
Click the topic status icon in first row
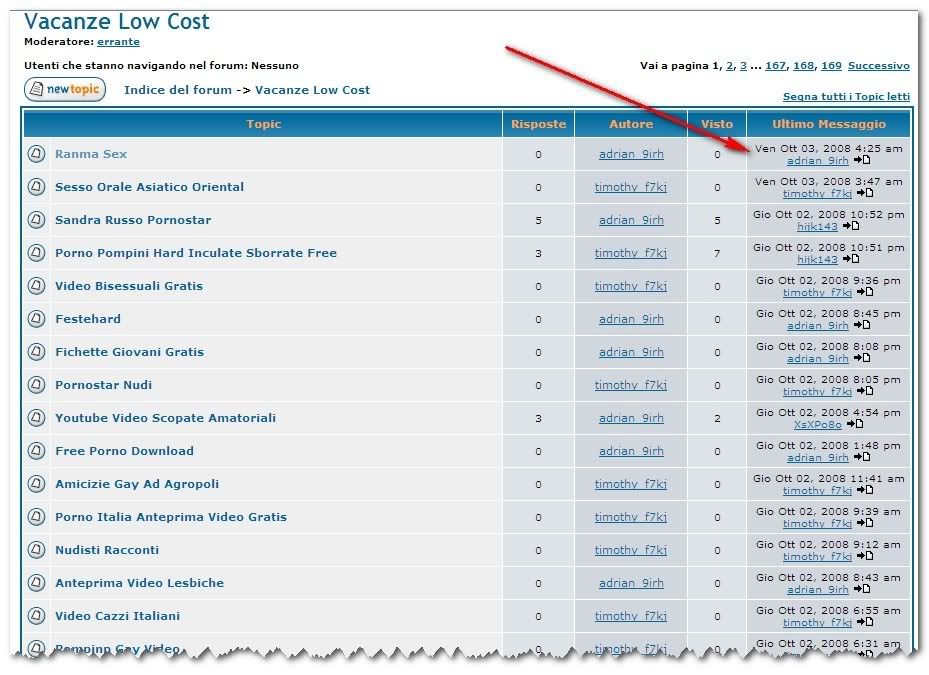[36, 154]
